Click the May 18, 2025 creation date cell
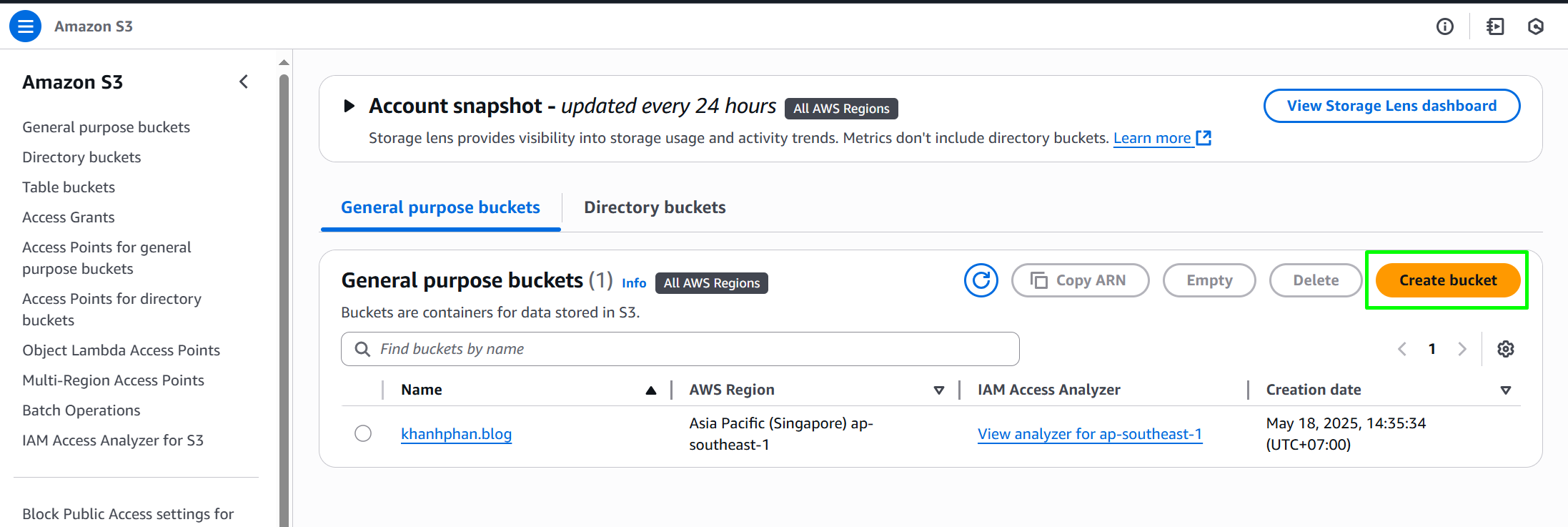Image resolution: width=1568 pixels, height=527 pixels. (x=1346, y=434)
